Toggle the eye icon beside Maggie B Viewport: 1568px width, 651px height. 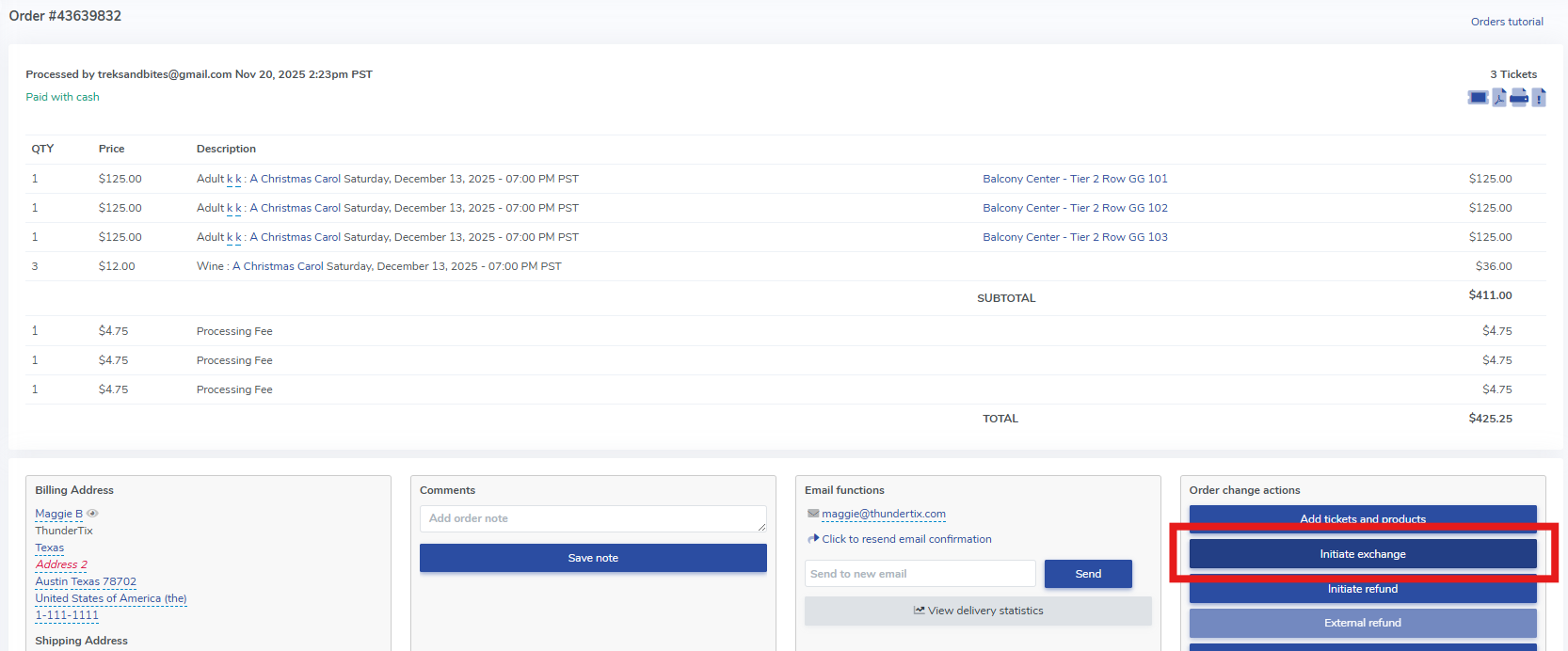pos(92,514)
